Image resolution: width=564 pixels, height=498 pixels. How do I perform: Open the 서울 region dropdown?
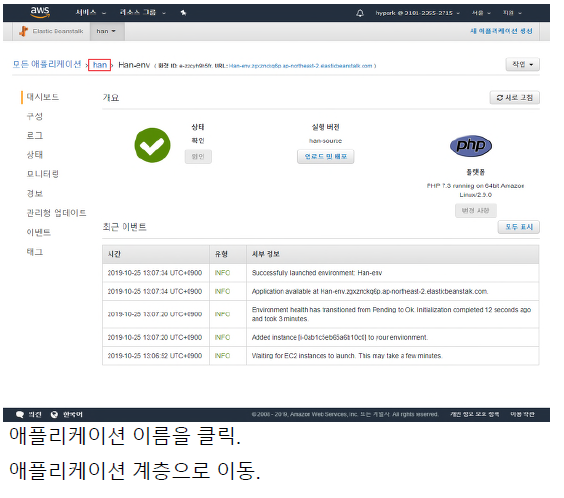click(x=481, y=13)
